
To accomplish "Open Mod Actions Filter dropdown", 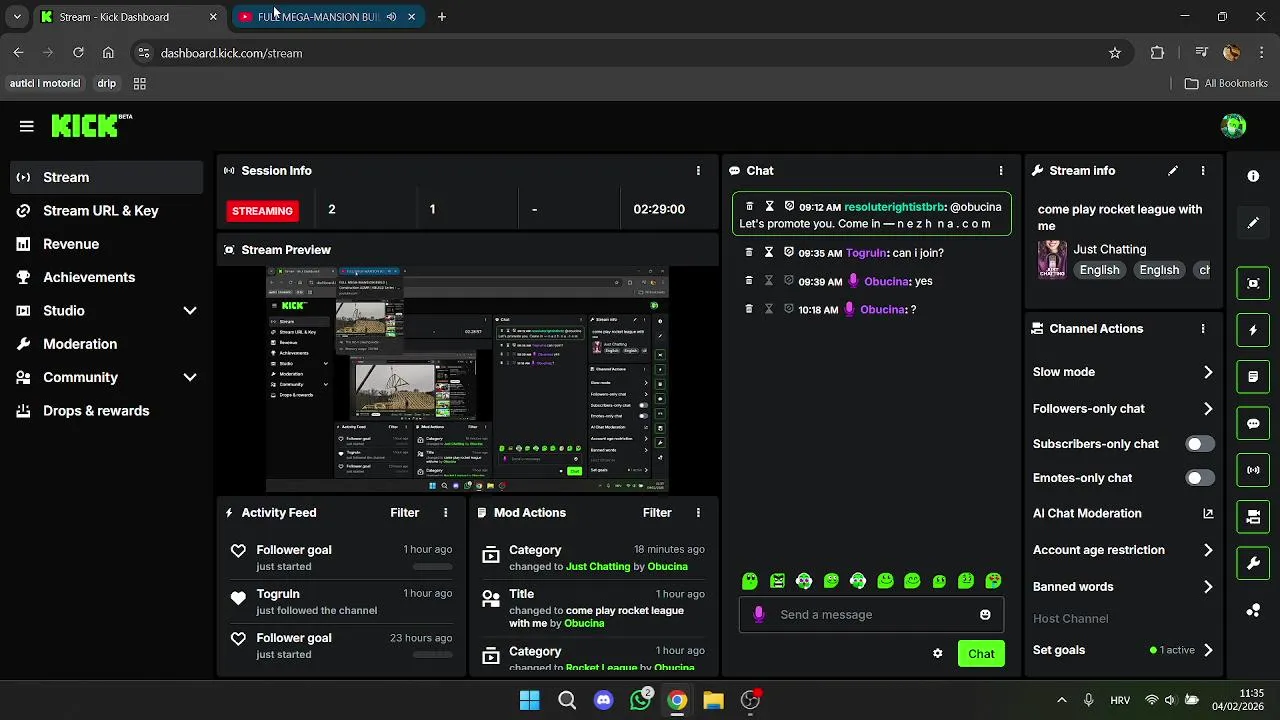I will pos(657,513).
